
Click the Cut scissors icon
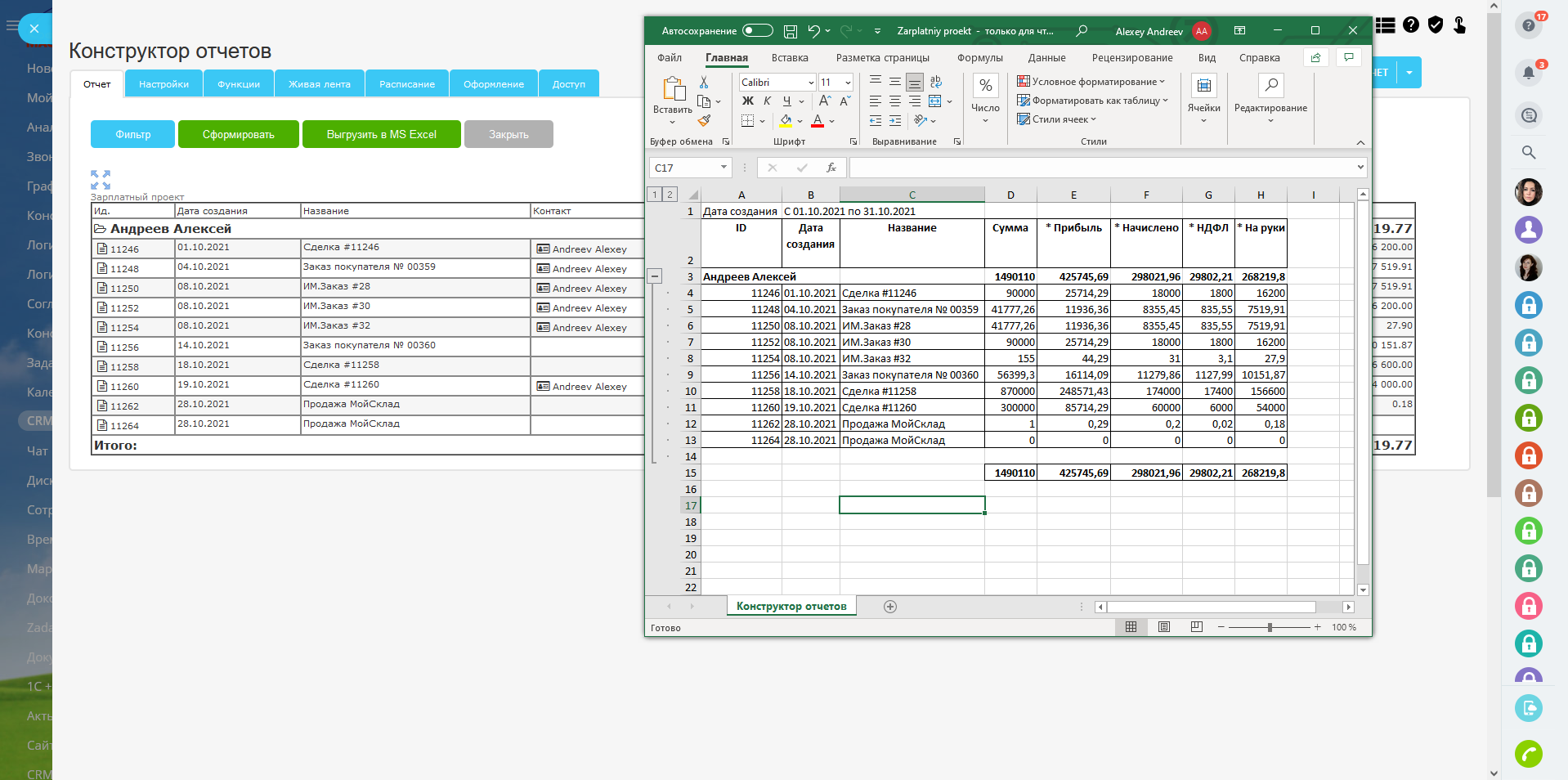click(704, 83)
